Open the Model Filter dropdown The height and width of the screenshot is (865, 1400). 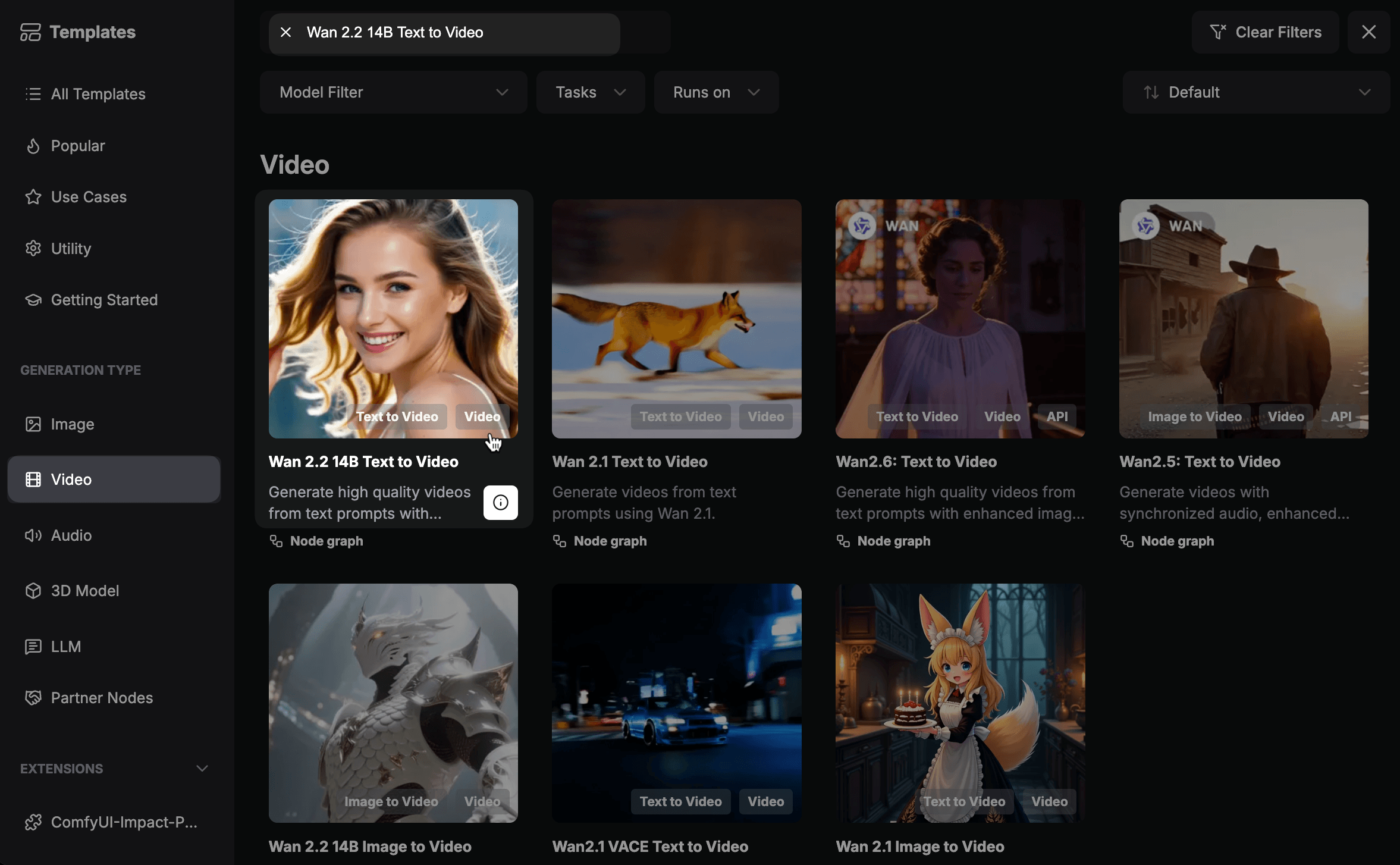coord(393,92)
